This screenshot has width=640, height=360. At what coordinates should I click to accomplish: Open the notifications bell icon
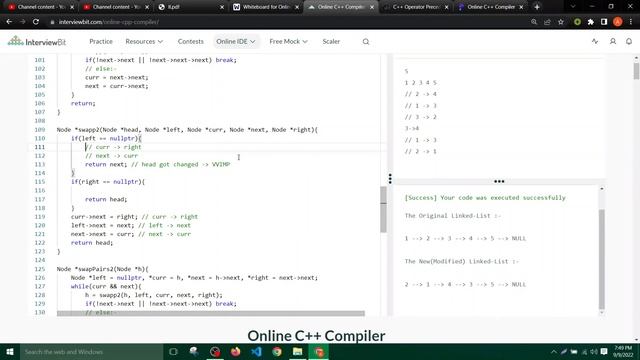click(x=629, y=41)
